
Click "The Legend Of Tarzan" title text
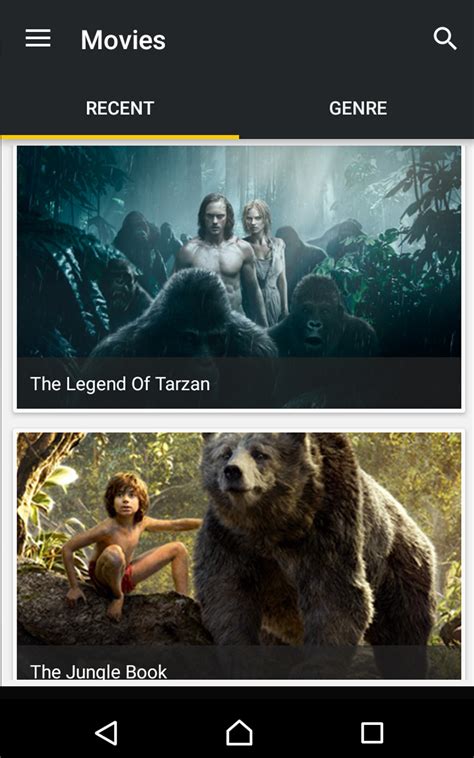coord(120,384)
